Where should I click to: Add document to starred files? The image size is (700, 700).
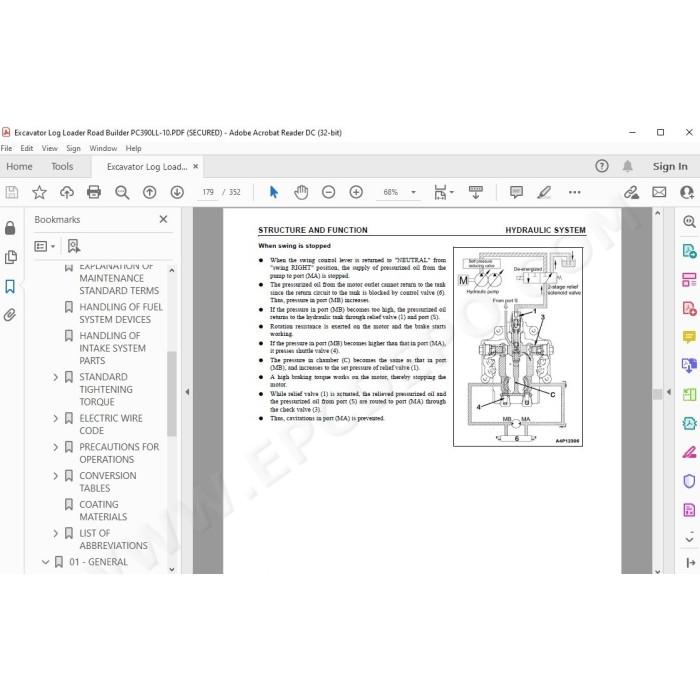(39, 192)
